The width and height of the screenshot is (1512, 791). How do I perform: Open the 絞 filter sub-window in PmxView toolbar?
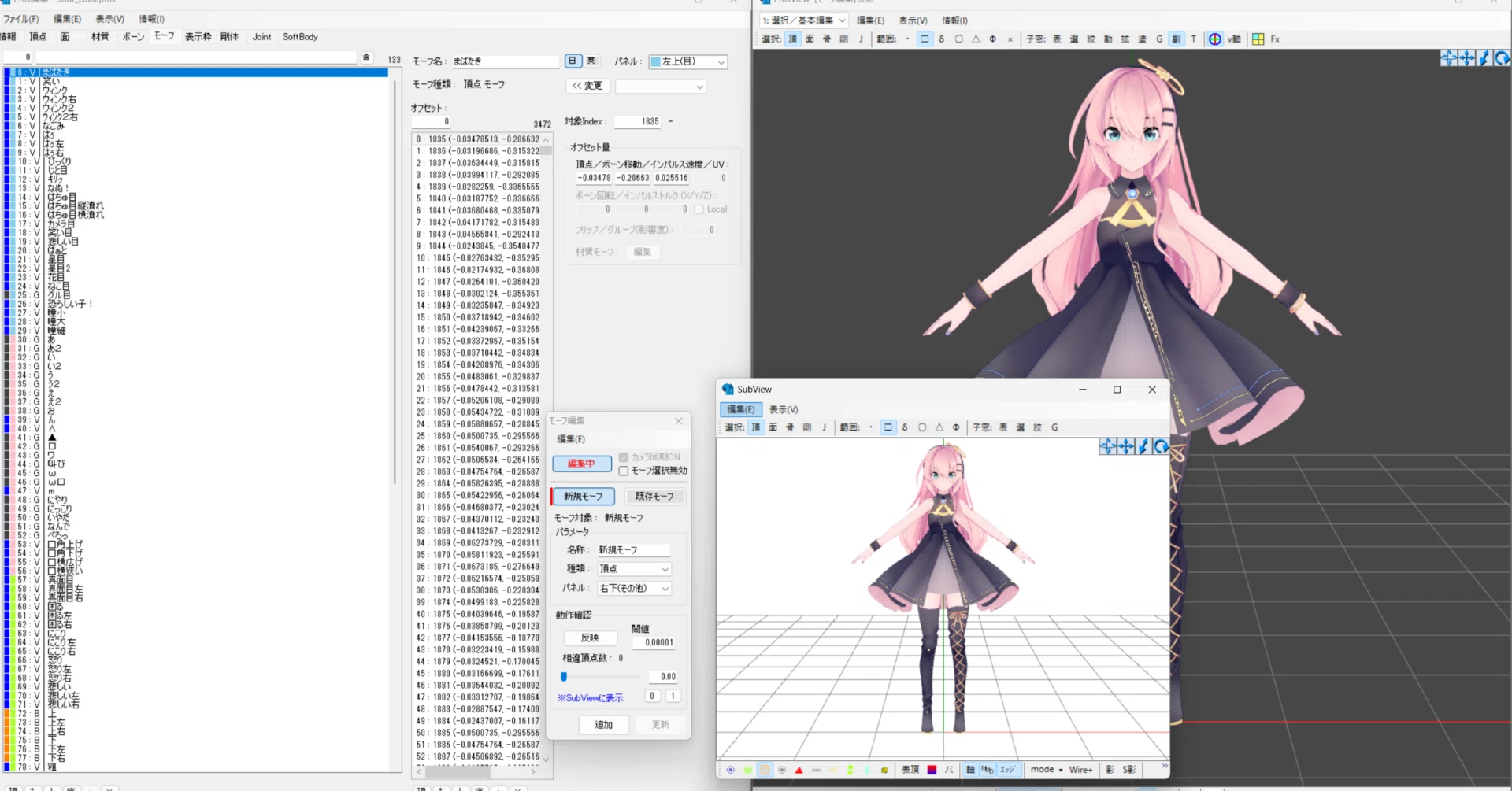1091,39
